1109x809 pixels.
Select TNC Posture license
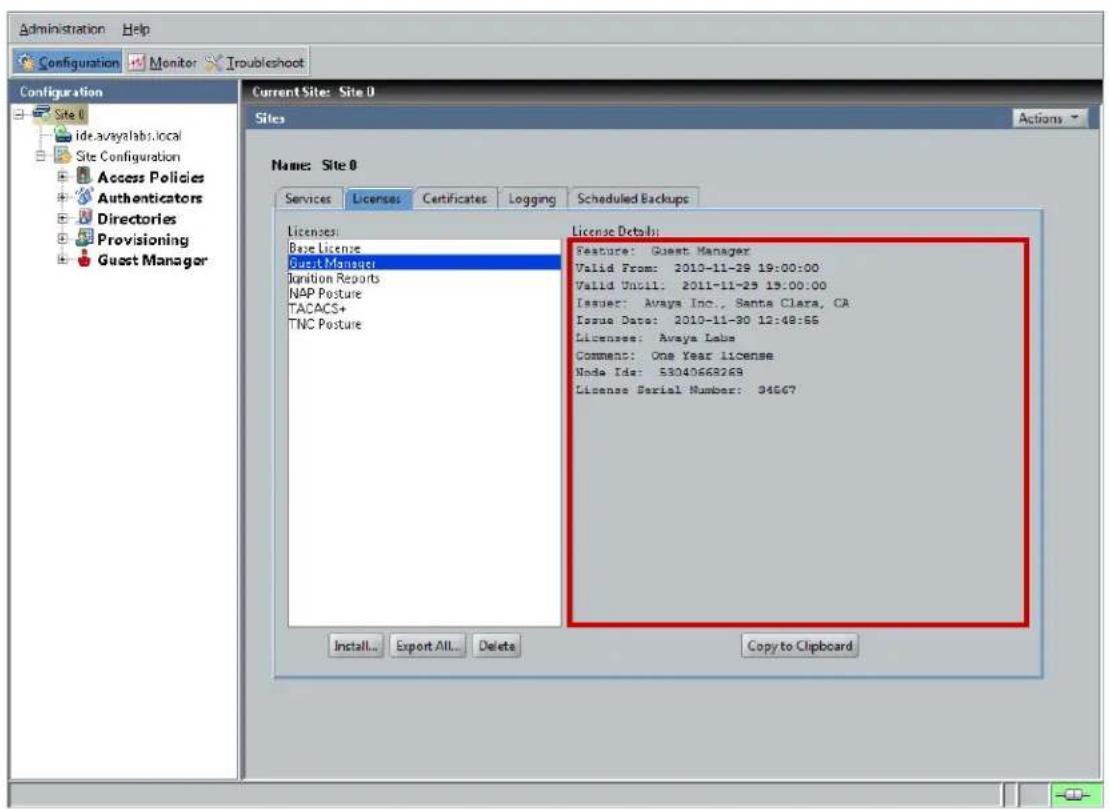tap(424, 324)
